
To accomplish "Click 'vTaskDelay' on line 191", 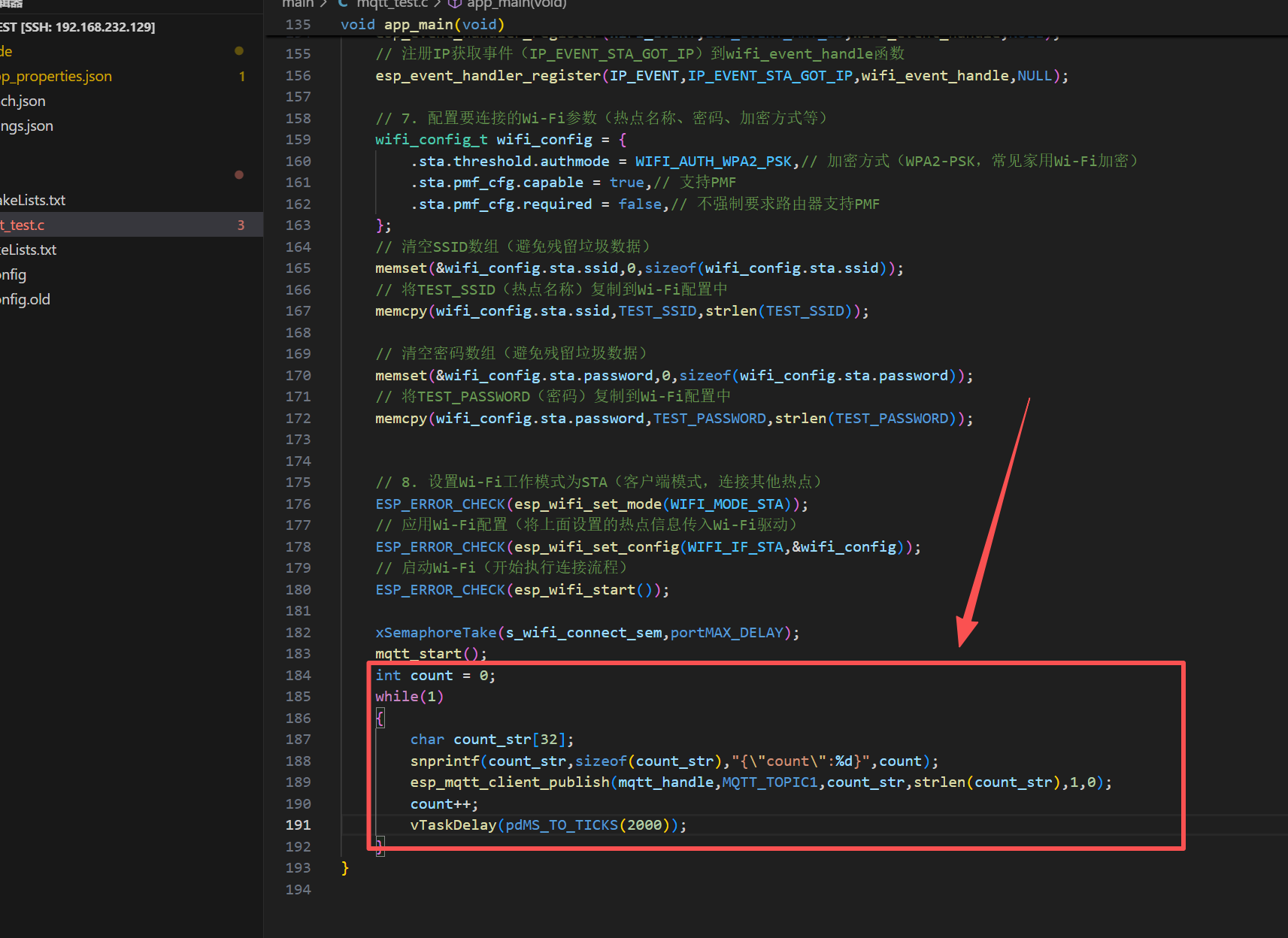I will (453, 825).
